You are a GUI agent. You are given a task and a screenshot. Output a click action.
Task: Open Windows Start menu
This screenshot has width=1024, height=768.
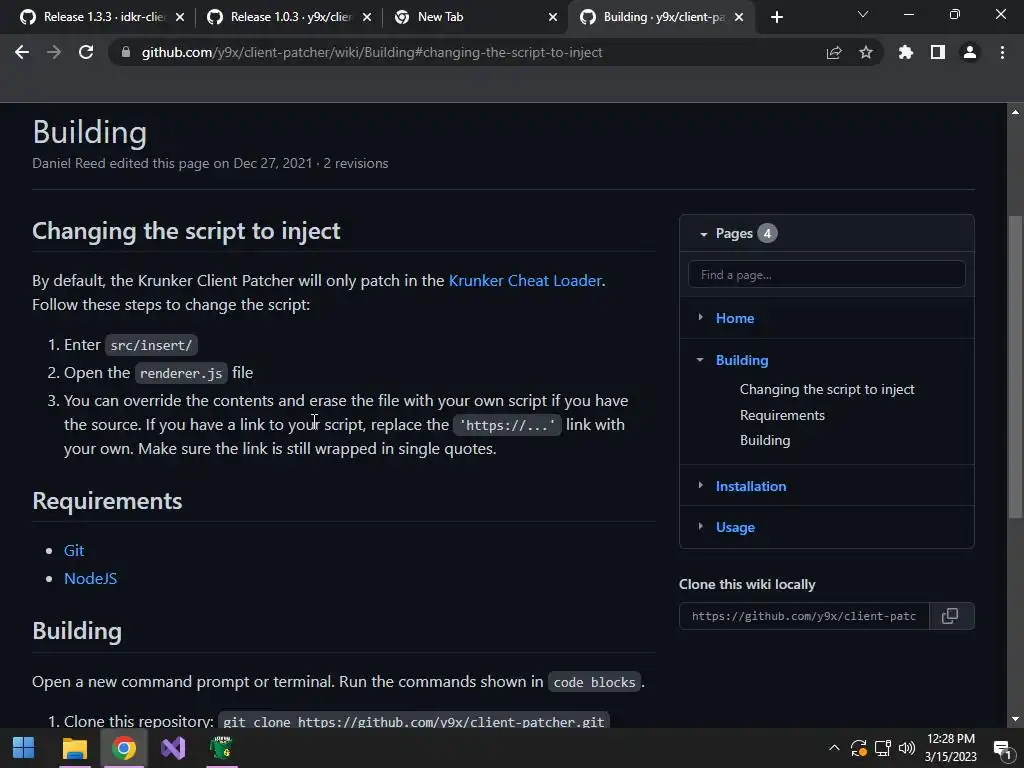[24, 748]
